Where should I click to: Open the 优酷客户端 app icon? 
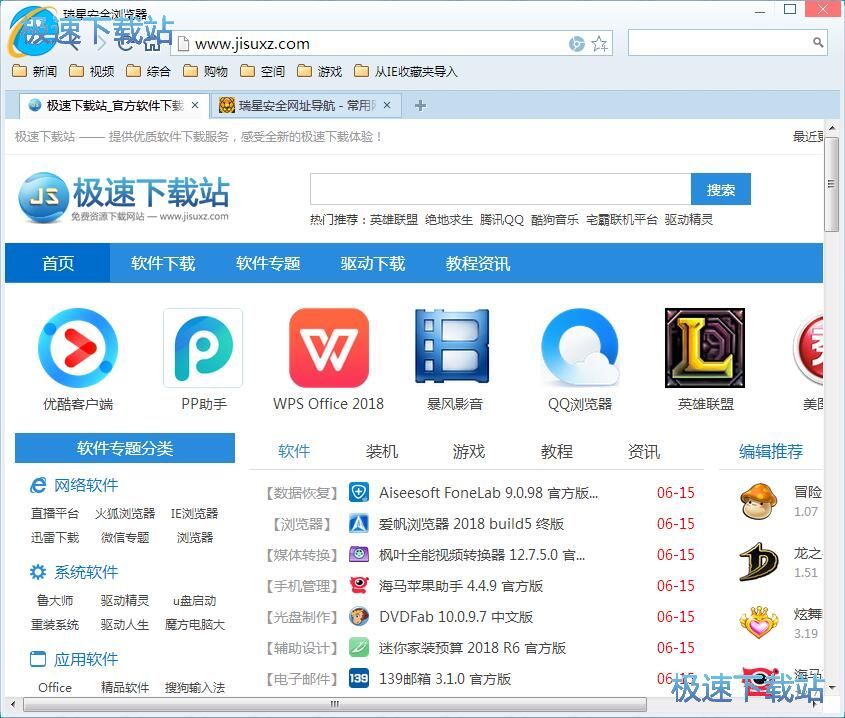click(x=78, y=348)
